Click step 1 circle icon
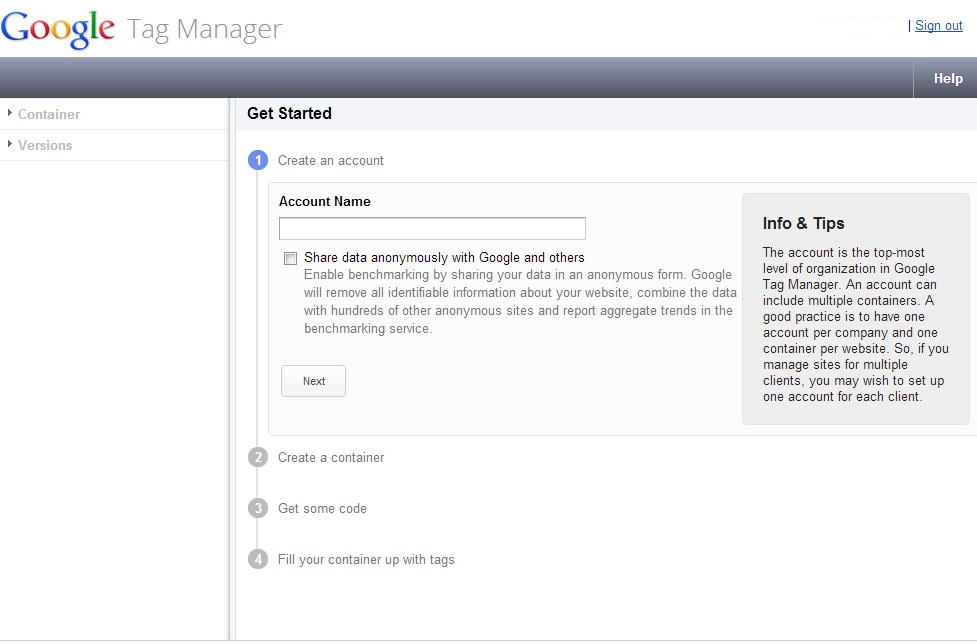Screen dimensions: 977x644 coord(258,161)
